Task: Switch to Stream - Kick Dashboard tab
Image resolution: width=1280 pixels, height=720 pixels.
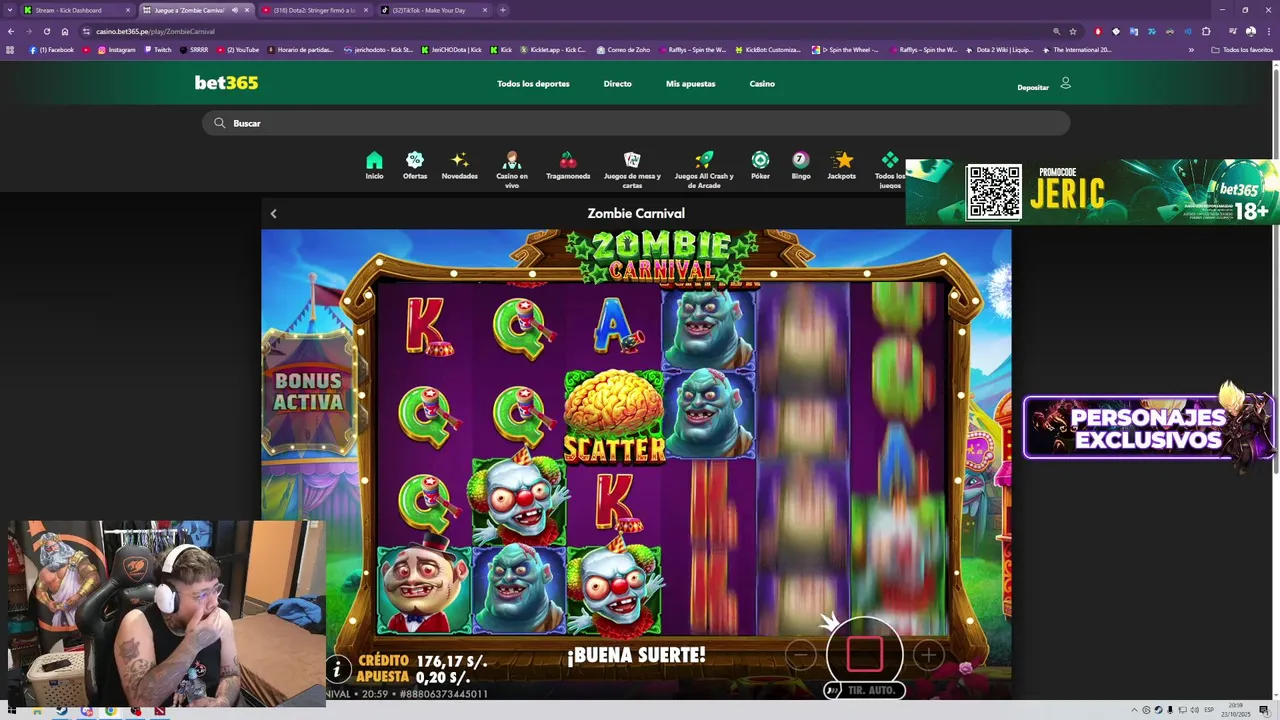Action: point(77,10)
